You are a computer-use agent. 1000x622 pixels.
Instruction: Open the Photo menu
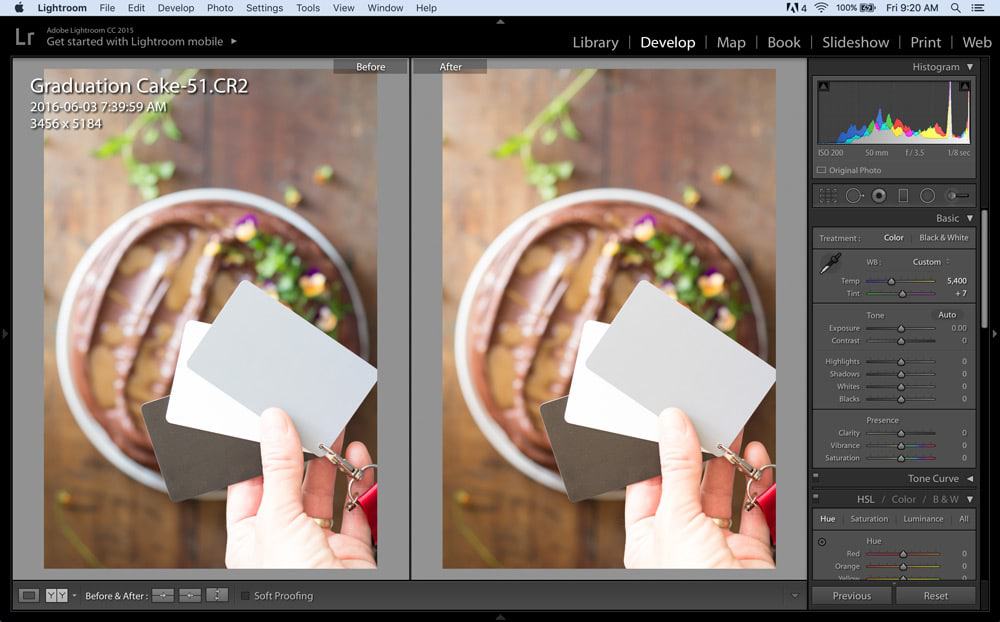(219, 8)
